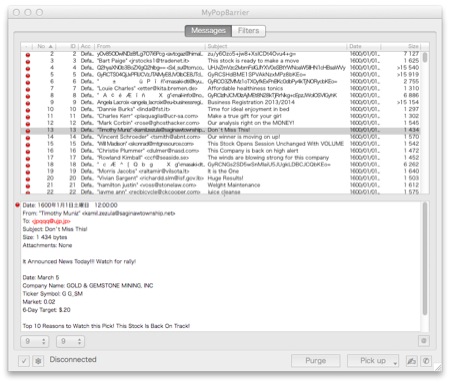This screenshot has width=450, height=383.
Task: Click the Purge button
Action: tap(316, 361)
